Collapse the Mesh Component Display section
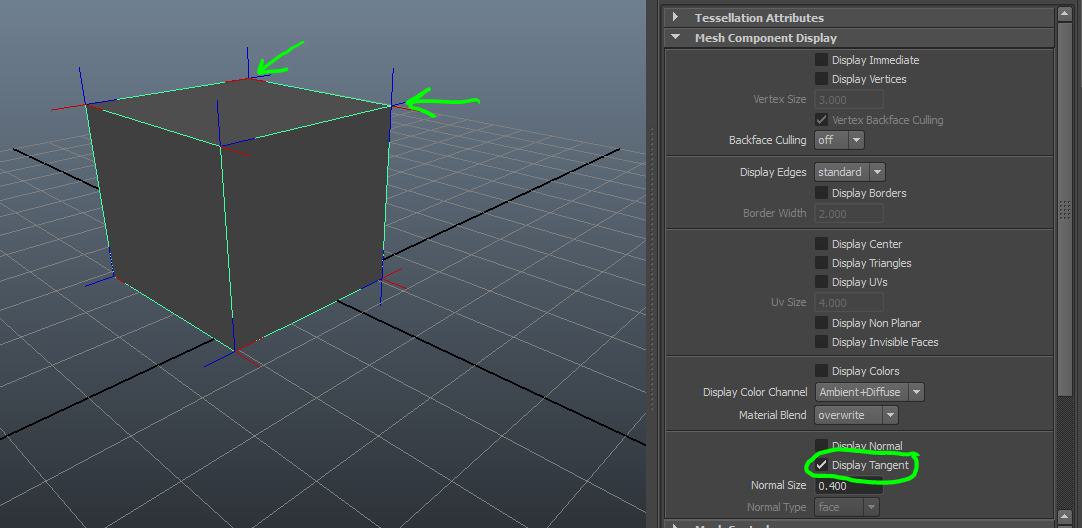The height and width of the screenshot is (528, 1082). pos(676,38)
